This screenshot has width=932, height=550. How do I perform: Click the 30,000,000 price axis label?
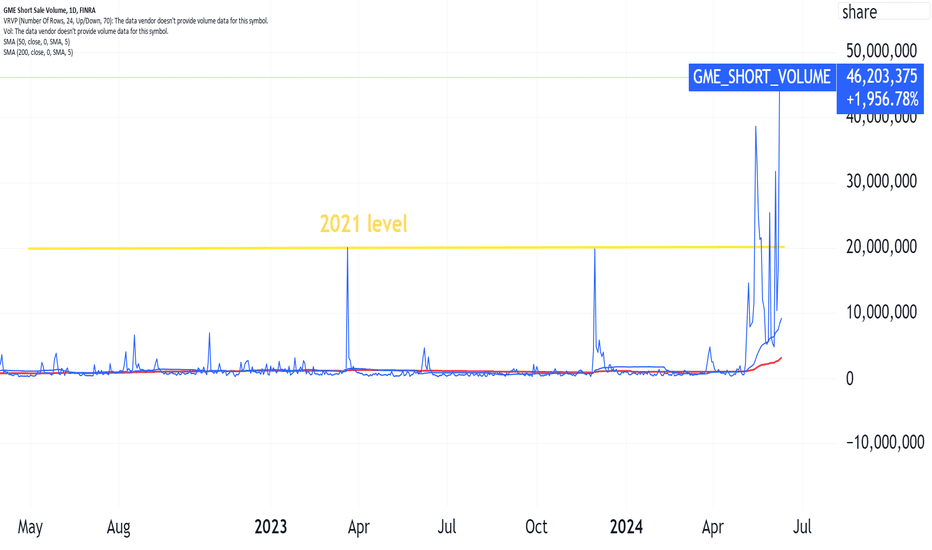point(881,181)
